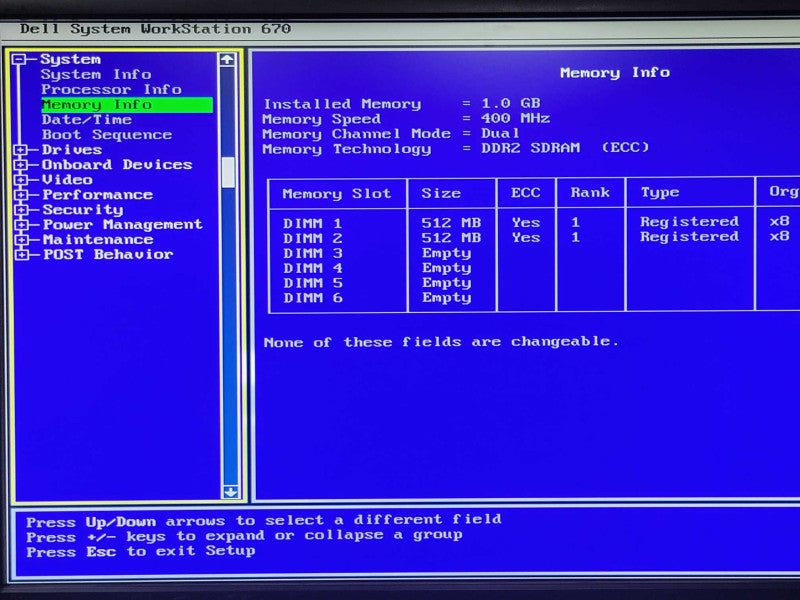The image size is (800, 600).
Task: Click the Memory Info heading
Action: coord(615,73)
